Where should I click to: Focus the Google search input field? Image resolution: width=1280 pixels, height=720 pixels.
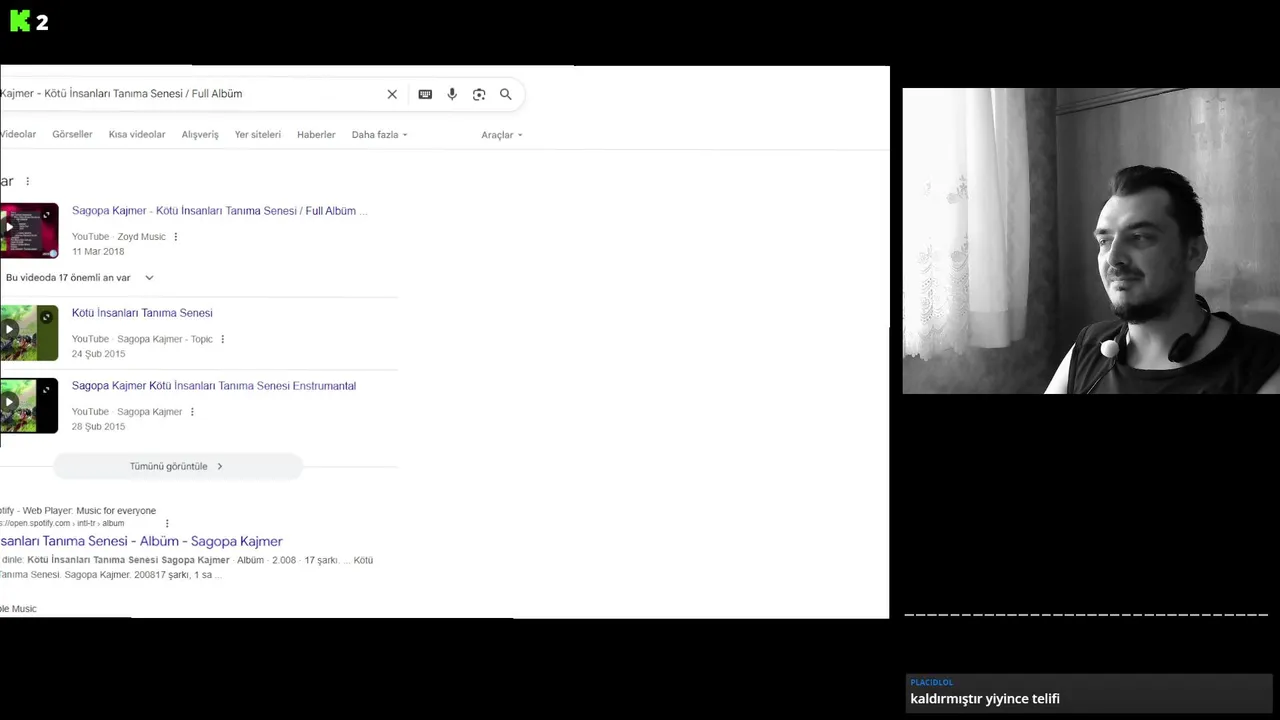click(190, 94)
